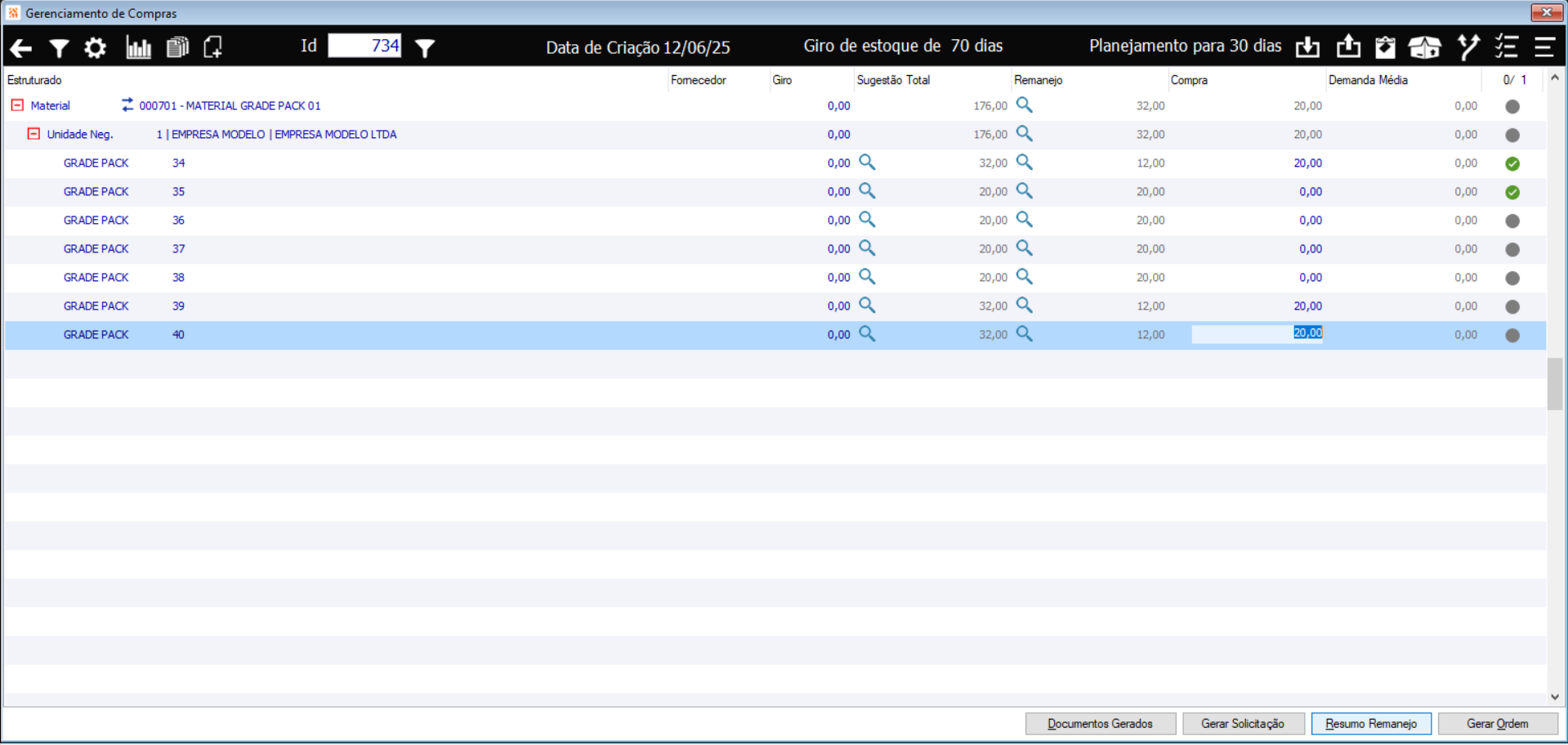Click the Gerar Ordem button
The height and width of the screenshot is (745, 1568).
[1498, 724]
